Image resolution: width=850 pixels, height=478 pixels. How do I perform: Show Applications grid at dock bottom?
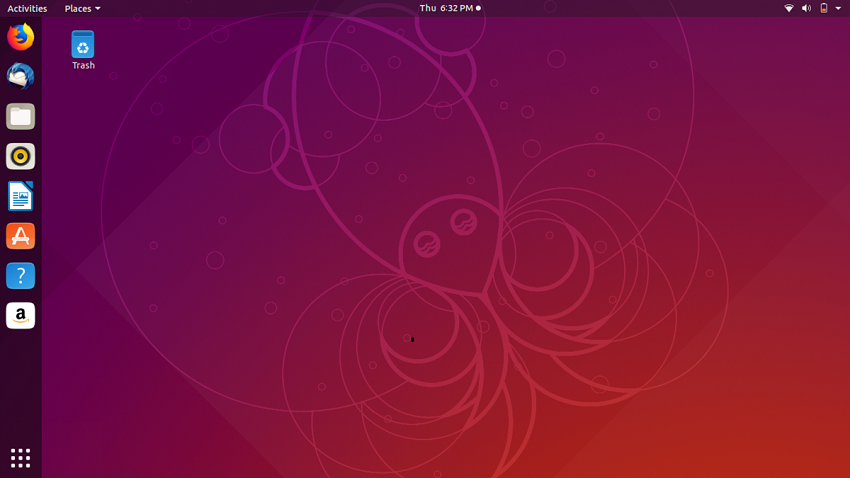20,458
